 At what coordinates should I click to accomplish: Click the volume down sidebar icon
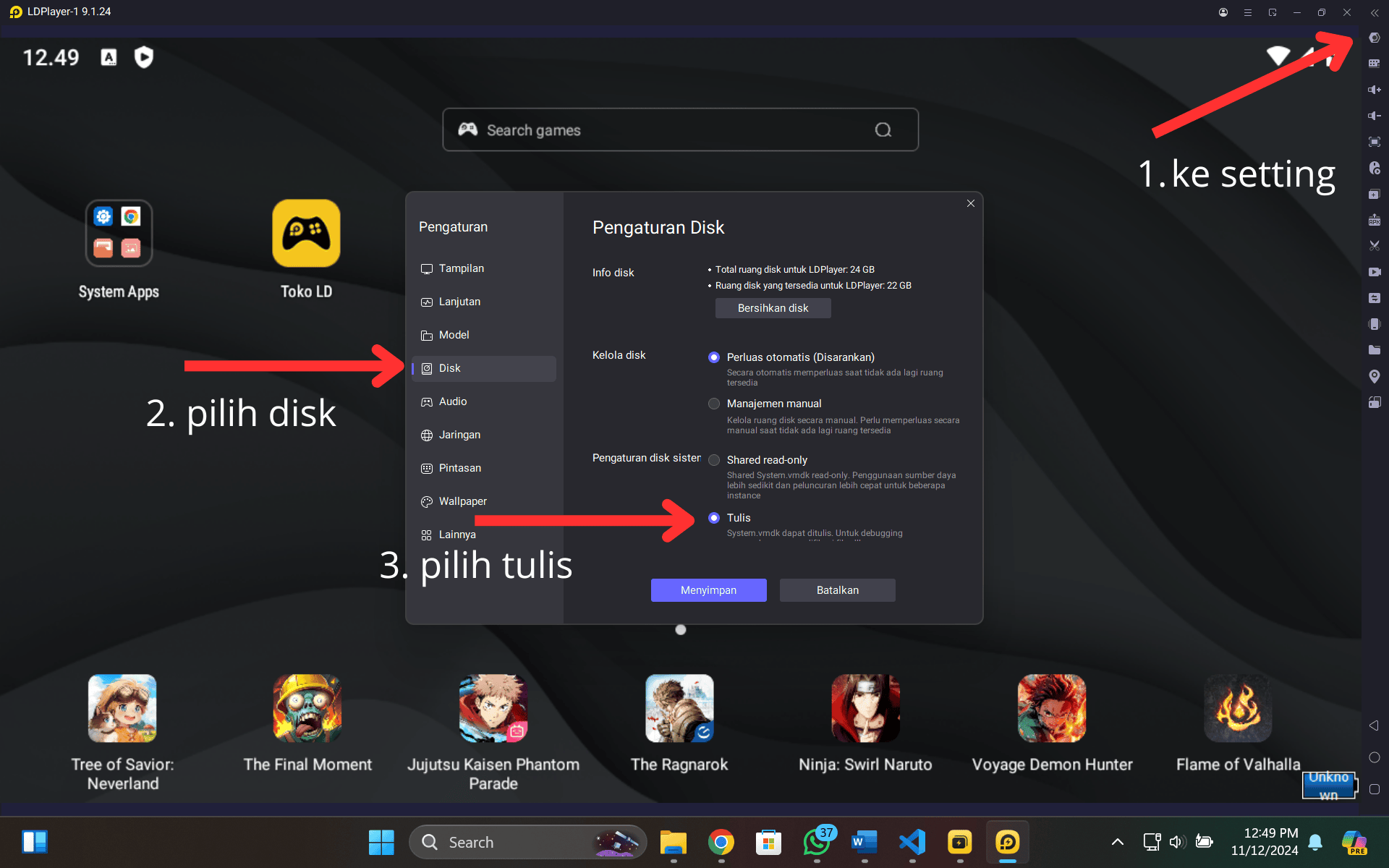point(1374,116)
